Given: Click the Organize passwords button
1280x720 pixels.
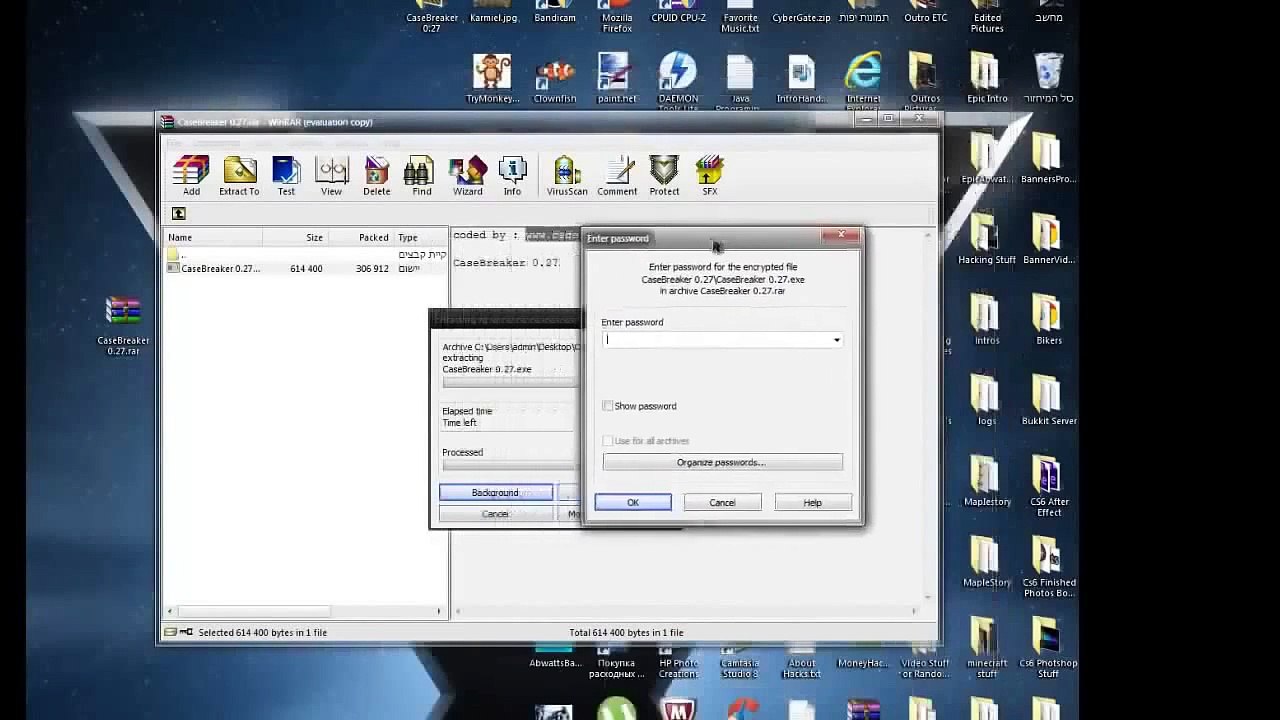Looking at the screenshot, I should coord(722,462).
